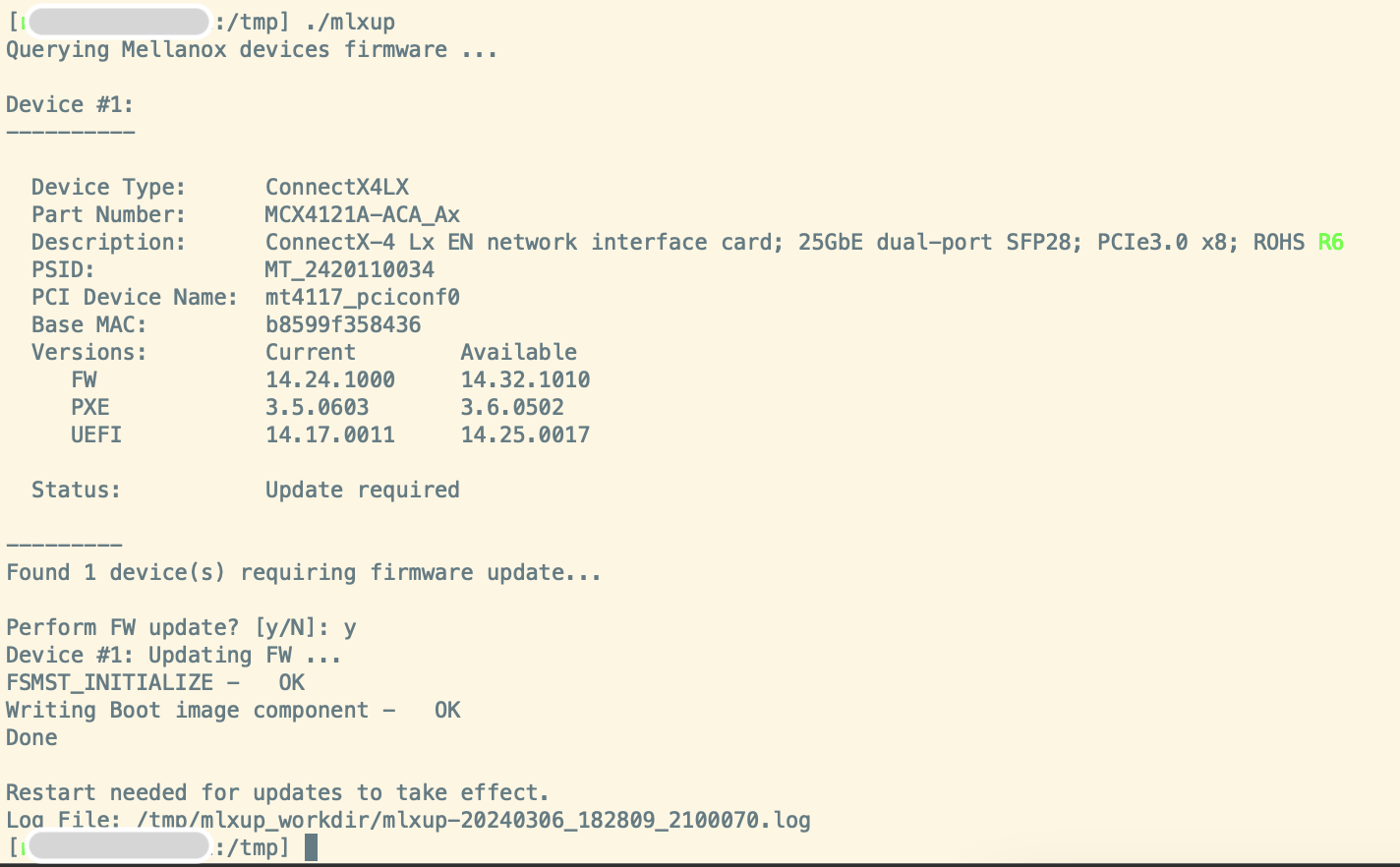Click available PXE version 3.6.0502
This screenshot has width=1400, height=867.
click(x=512, y=407)
